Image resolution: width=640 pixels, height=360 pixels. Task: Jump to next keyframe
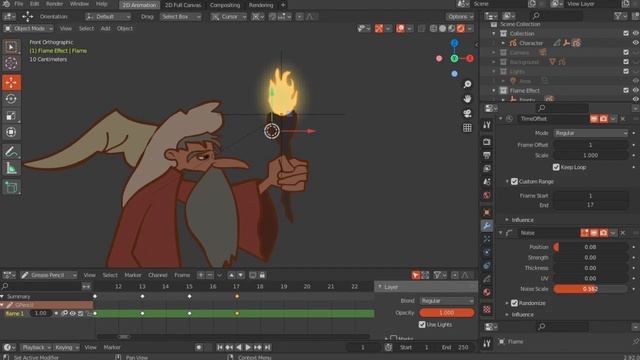point(258,347)
